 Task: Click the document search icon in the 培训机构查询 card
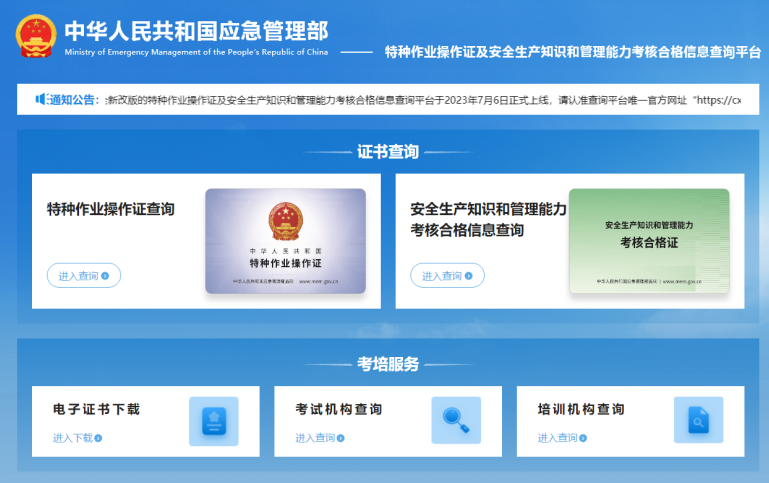[x=698, y=420]
